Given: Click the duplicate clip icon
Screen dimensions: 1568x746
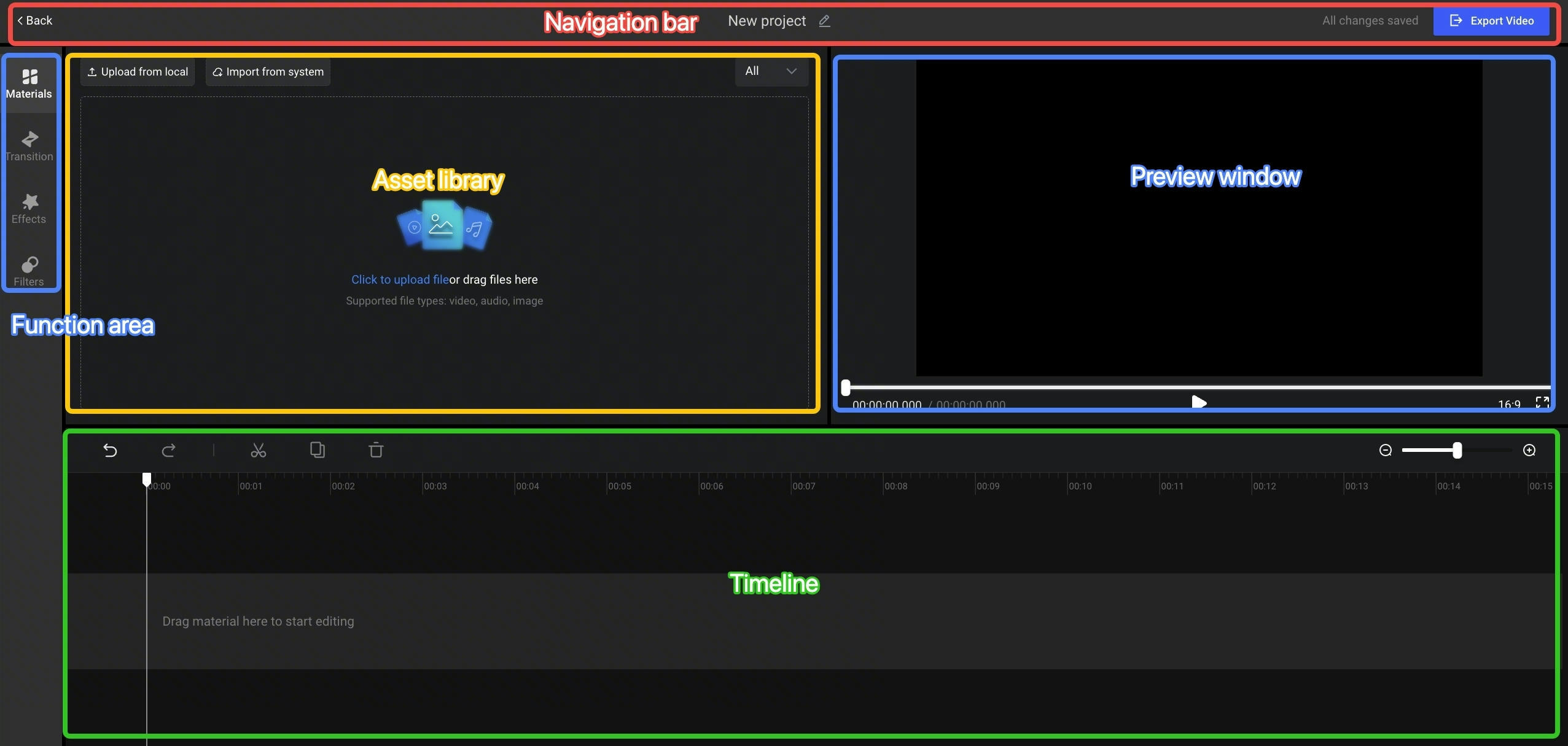Looking at the screenshot, I should click(317, 450).
